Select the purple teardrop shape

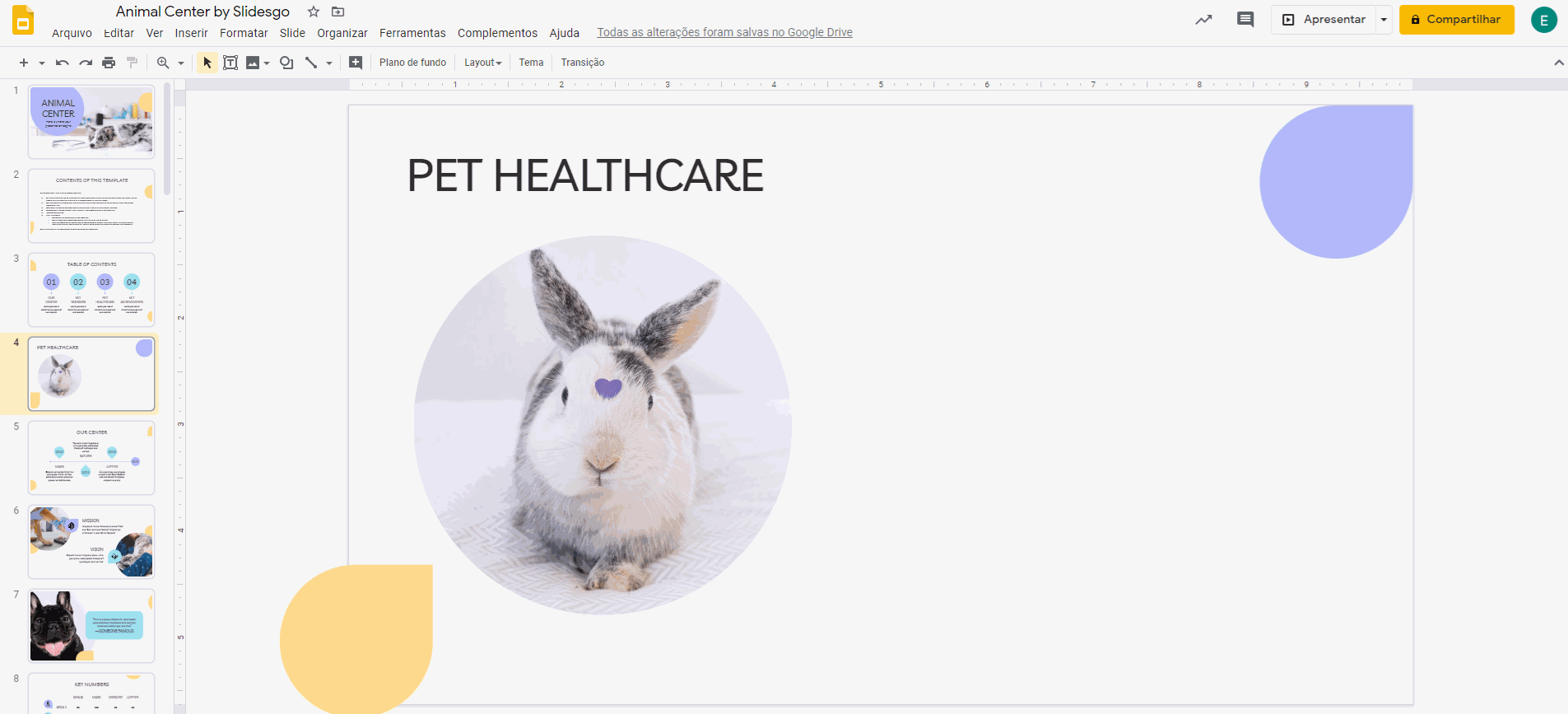[1336, 181]
